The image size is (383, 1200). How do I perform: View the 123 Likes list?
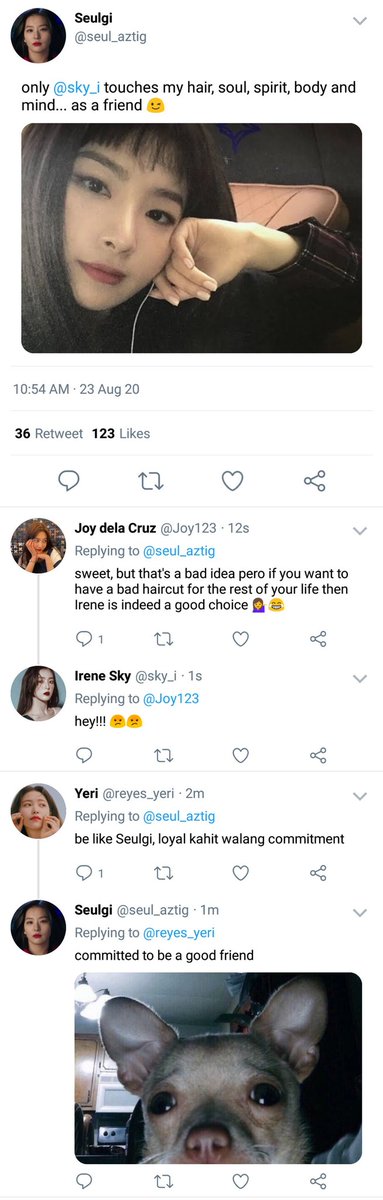(120, 434)
